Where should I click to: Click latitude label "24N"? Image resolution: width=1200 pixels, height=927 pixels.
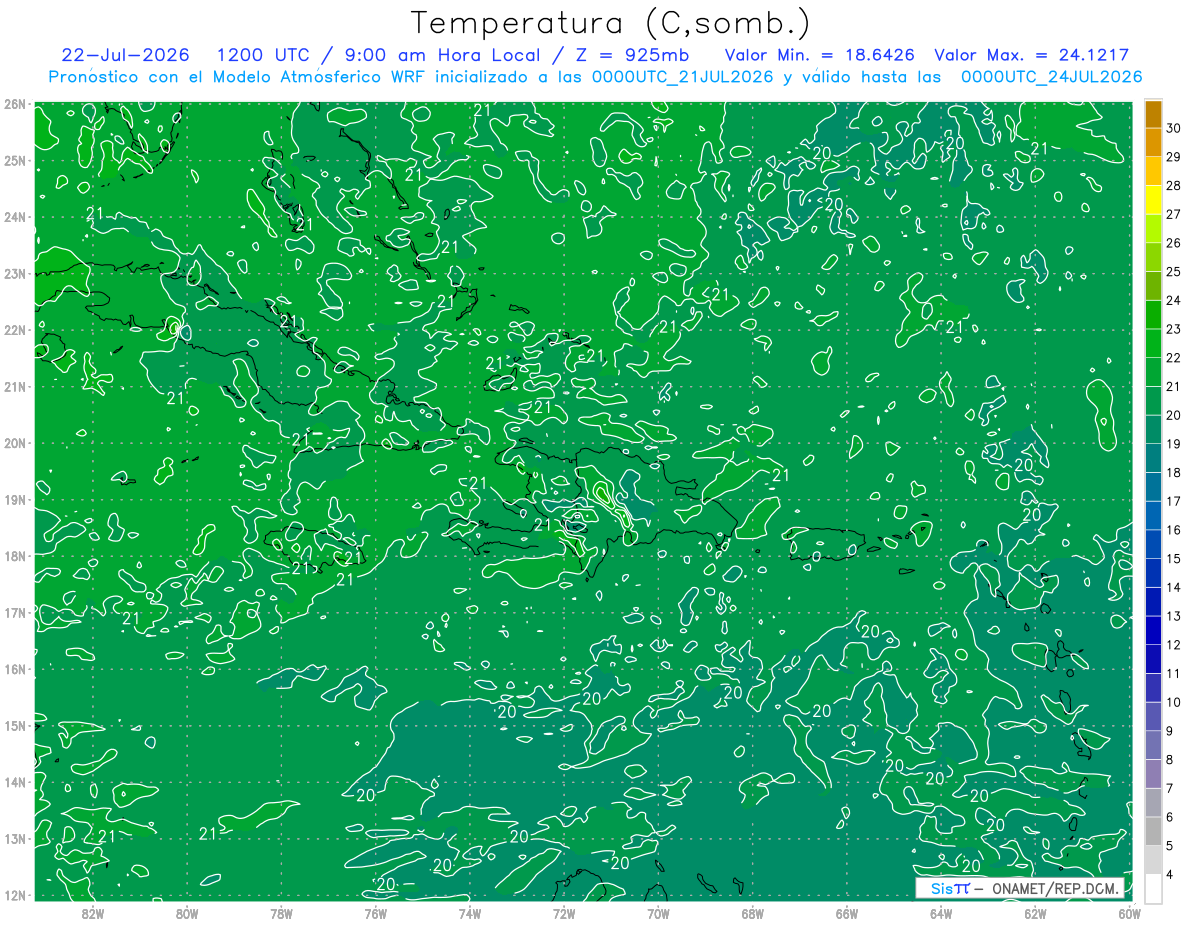(14, 217)
